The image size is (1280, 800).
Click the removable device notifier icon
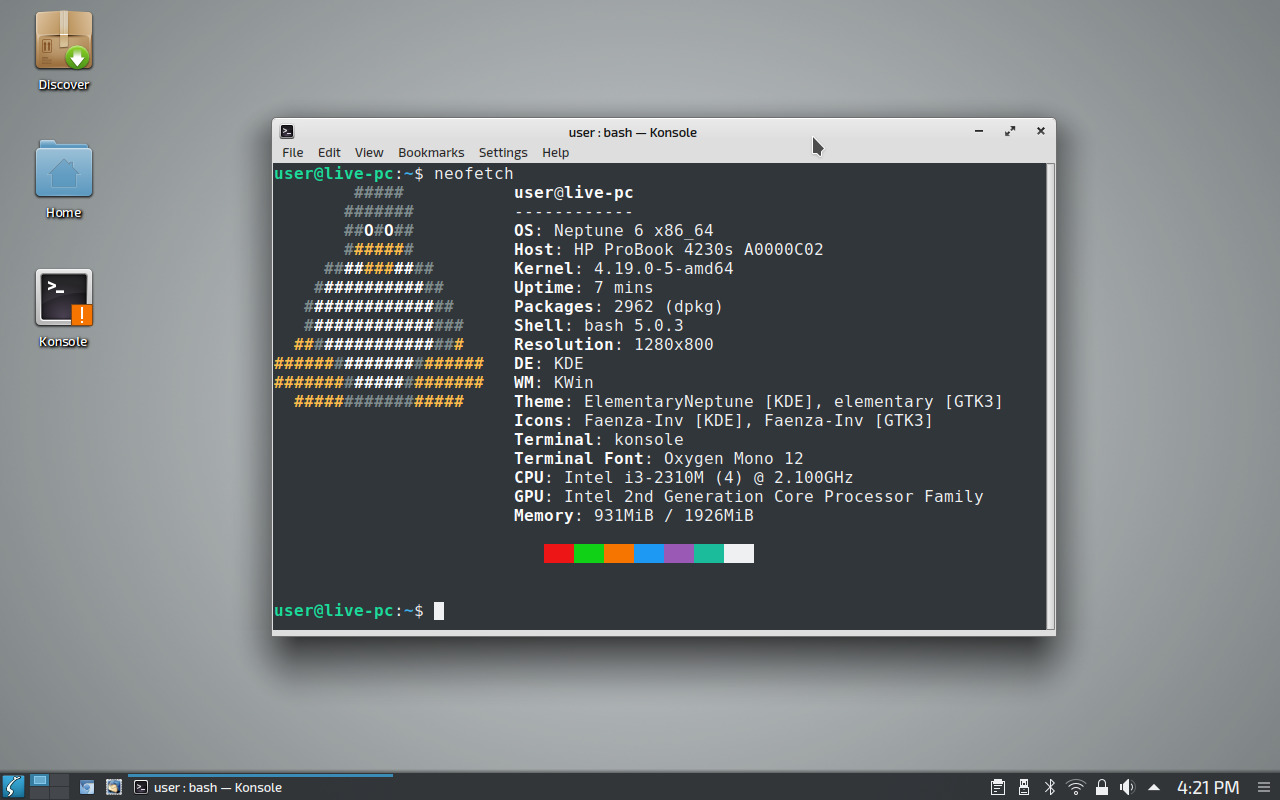(1023, 787)
